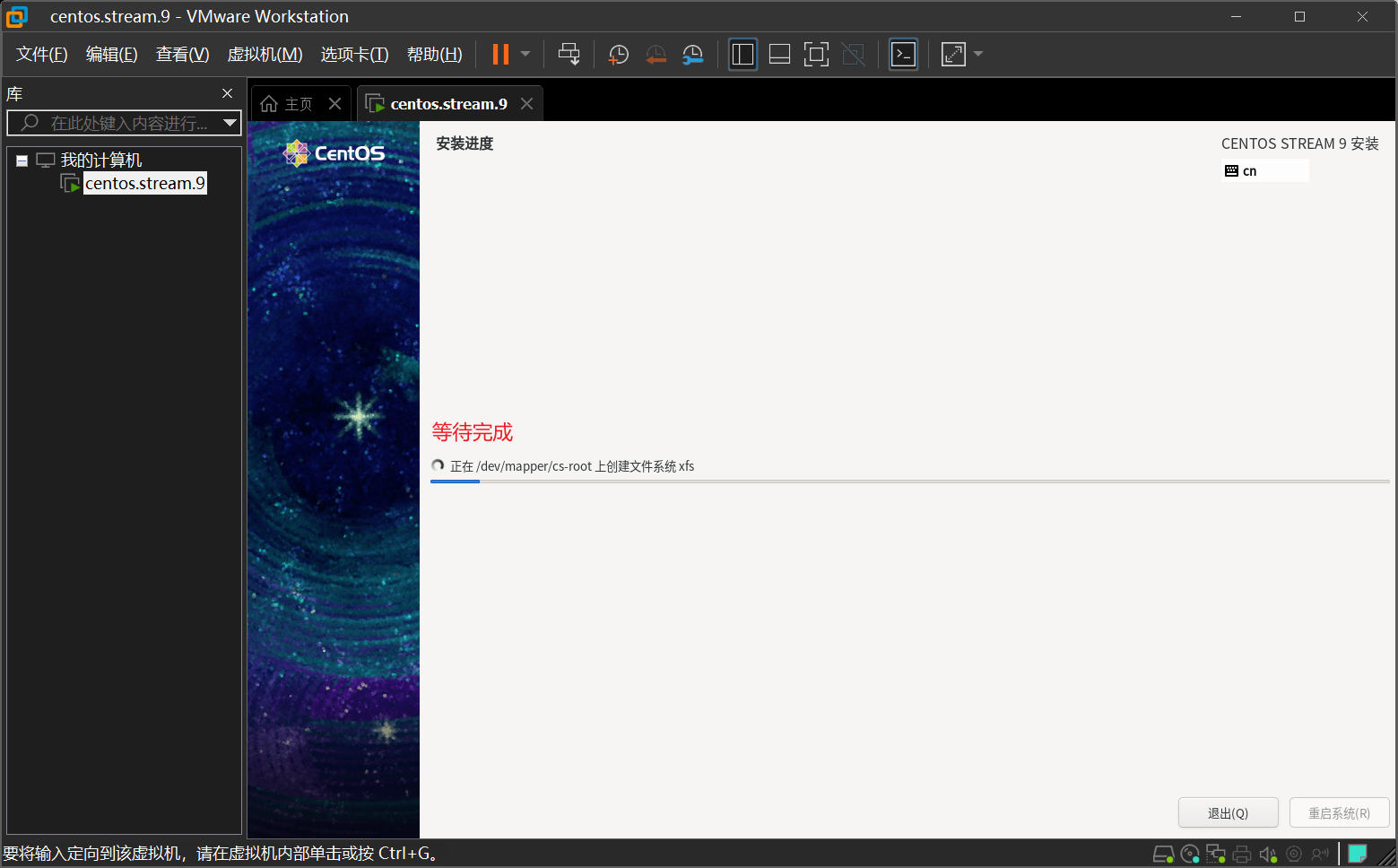Toggle the thumbnail bar view
This screenshot has width=1398, height=868.
coord(779,54)
